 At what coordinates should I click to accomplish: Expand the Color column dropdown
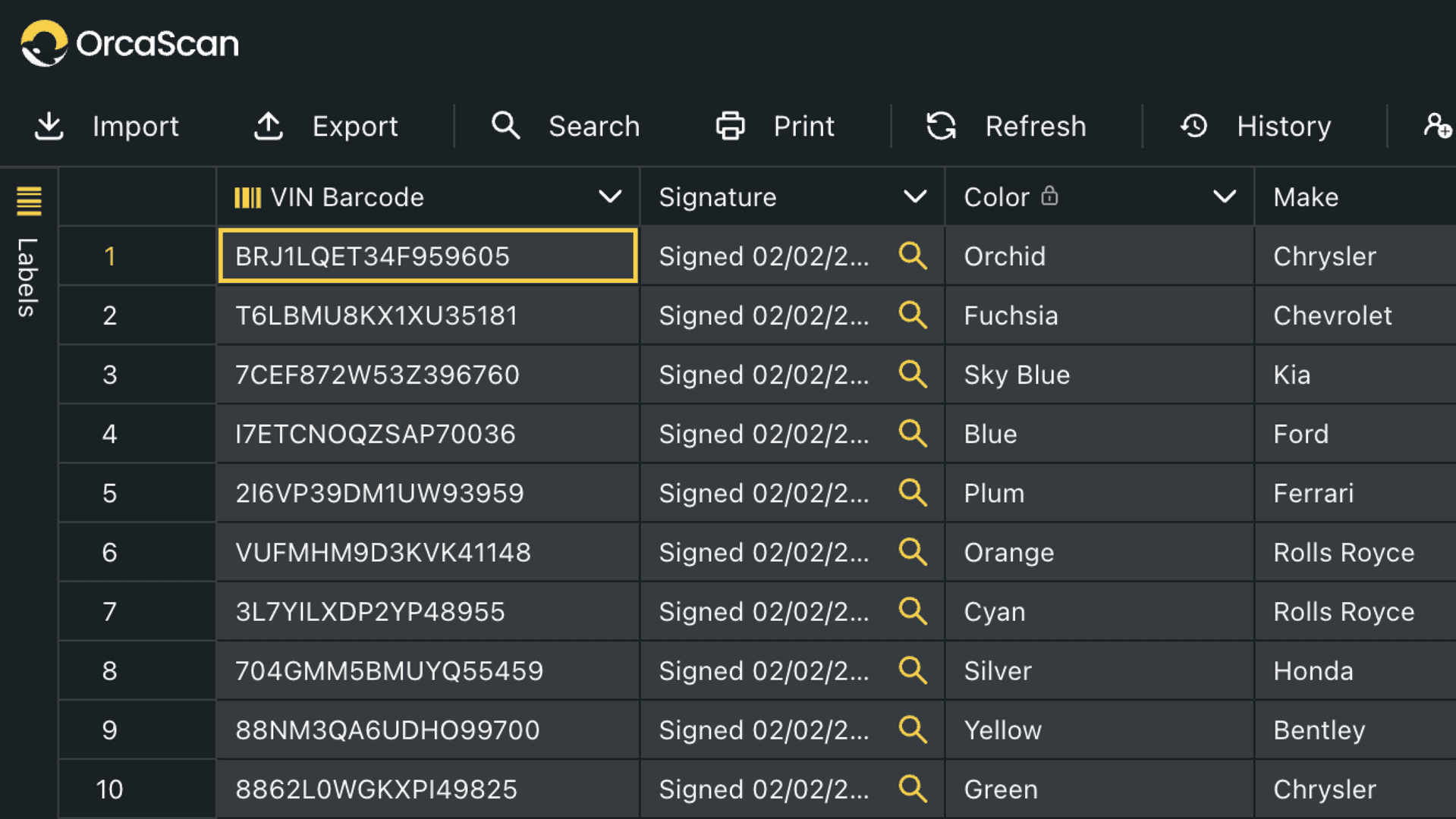coord(1223,196)
